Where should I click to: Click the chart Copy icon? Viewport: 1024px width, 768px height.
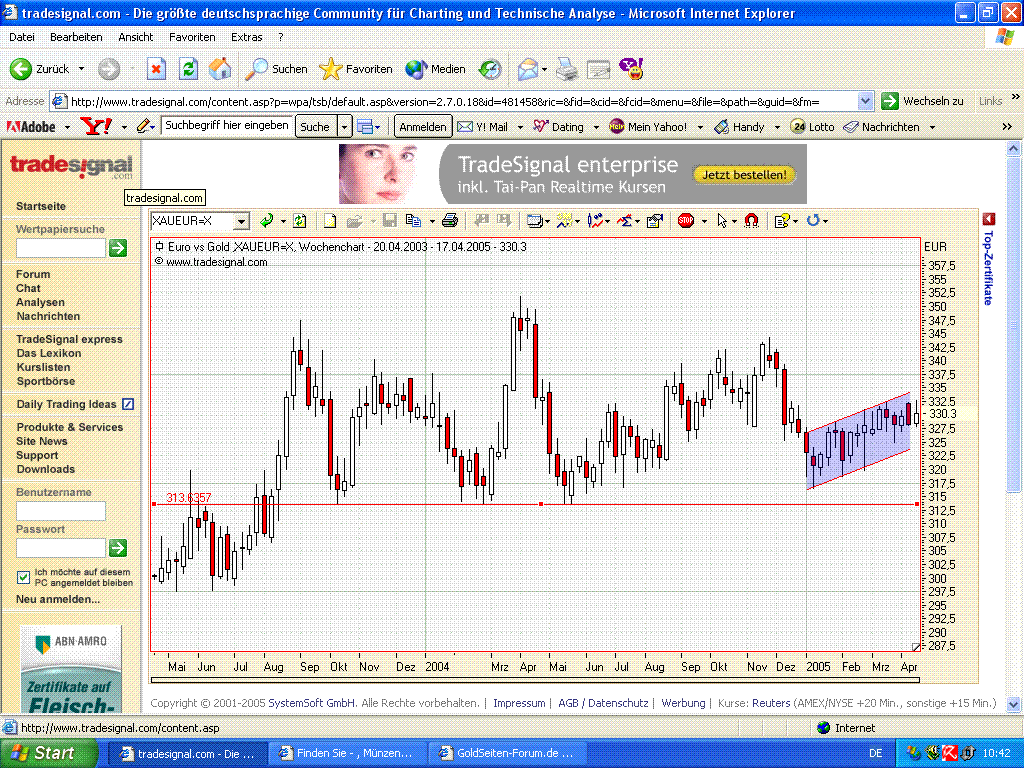[x=413, y=221]
